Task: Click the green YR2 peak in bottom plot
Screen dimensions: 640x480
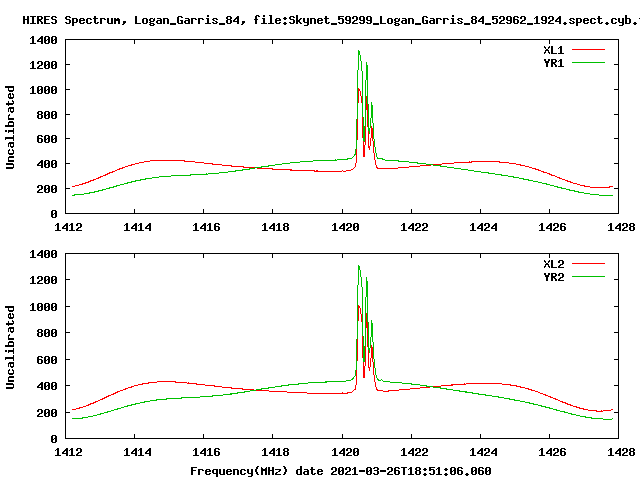Action: [359, 267]
